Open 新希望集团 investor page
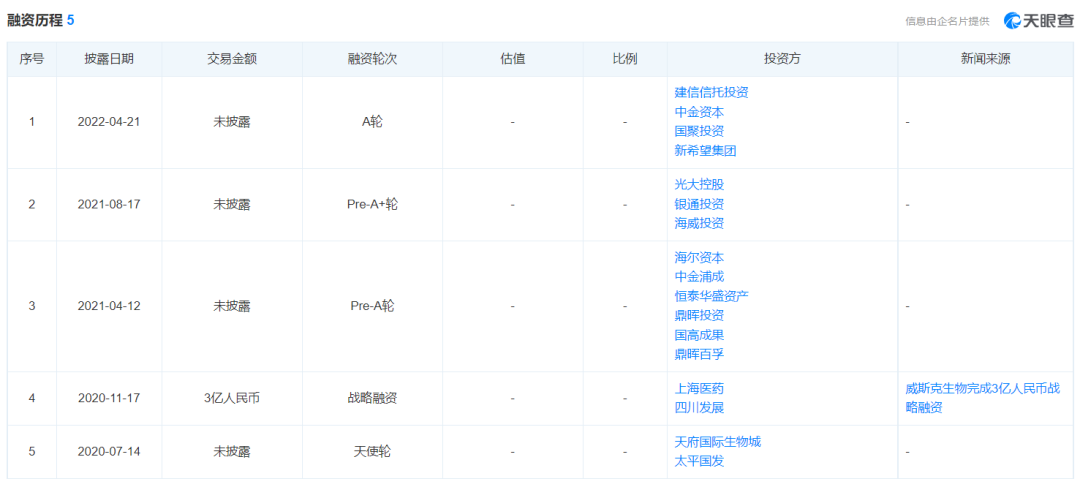 tap(705, 151)
